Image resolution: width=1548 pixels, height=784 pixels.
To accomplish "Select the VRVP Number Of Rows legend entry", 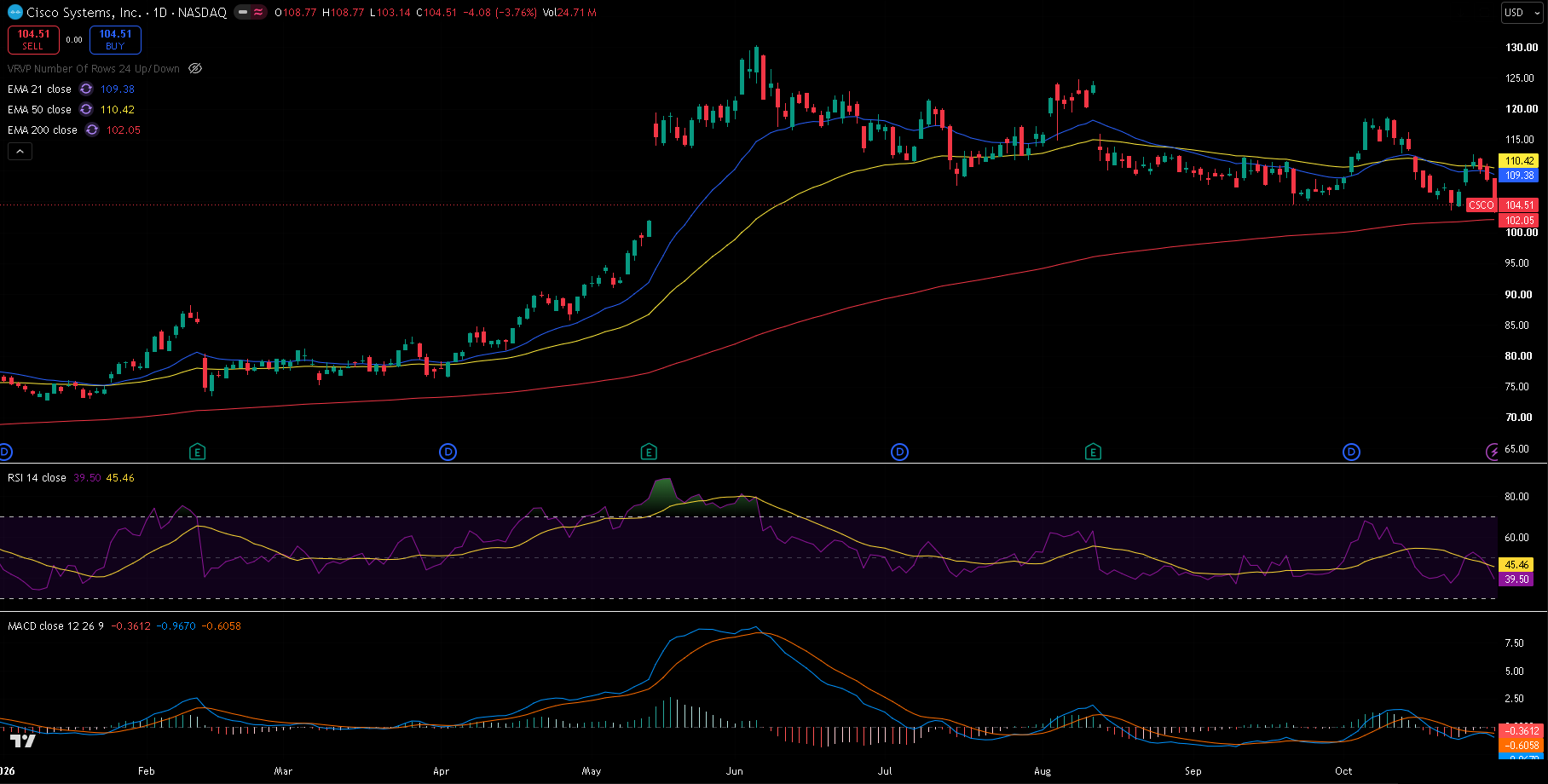I will pyautogui.click(x=94, y=68).
